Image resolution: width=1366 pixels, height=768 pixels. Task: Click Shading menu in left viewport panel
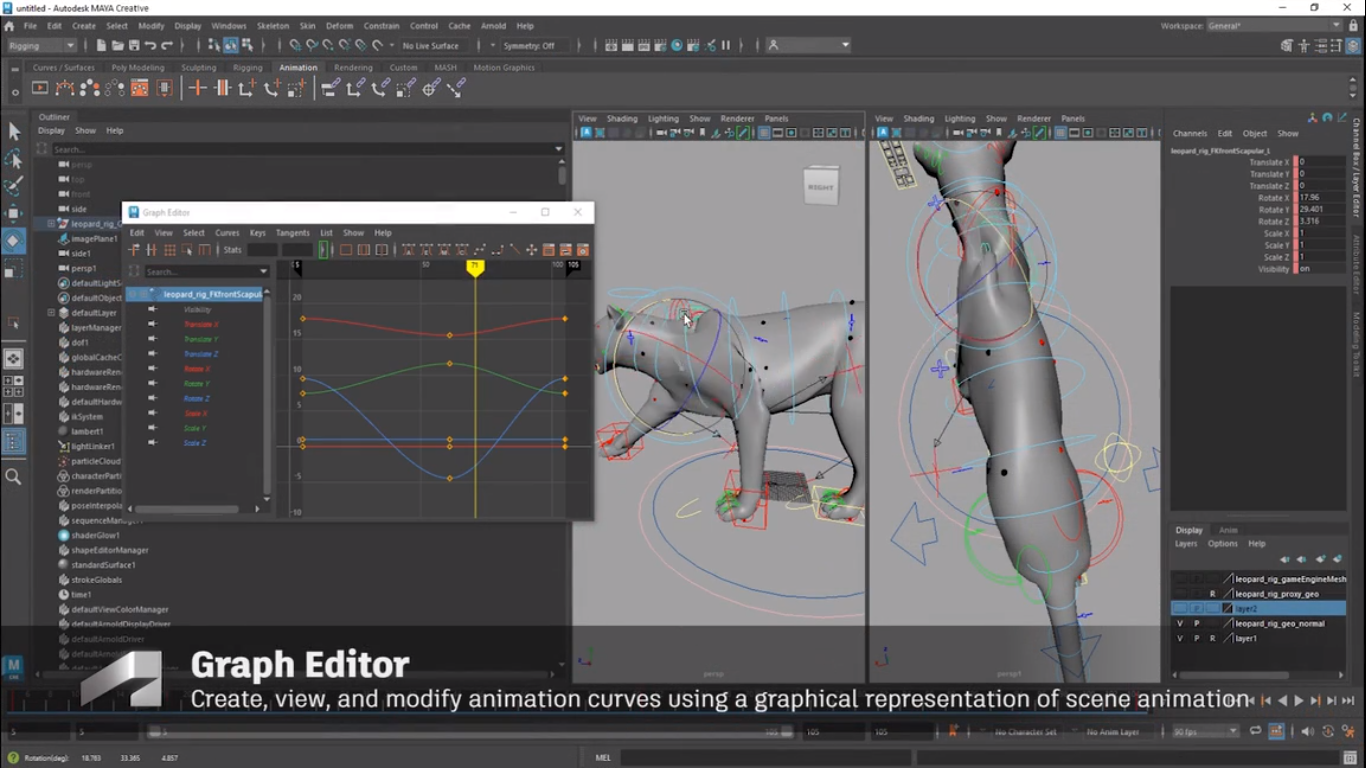point(622,119)
